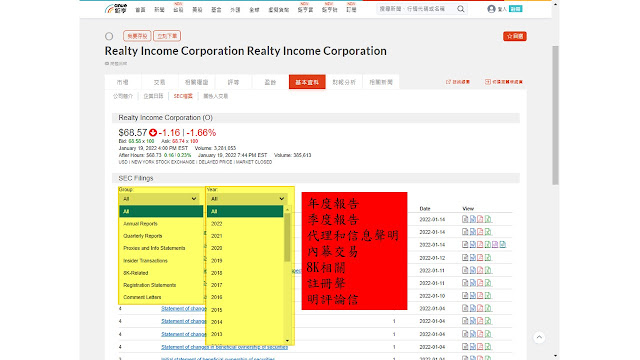Click the teal file icon in View column
Viewport: 640px width, 360px height.
pyautogui.click(x=503, y=244)
